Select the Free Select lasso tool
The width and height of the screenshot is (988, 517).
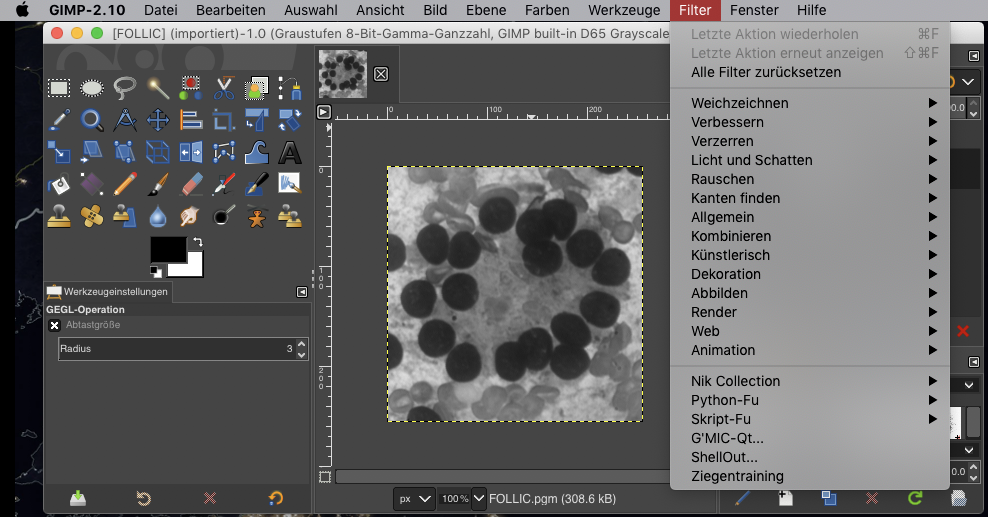(125, 89)
